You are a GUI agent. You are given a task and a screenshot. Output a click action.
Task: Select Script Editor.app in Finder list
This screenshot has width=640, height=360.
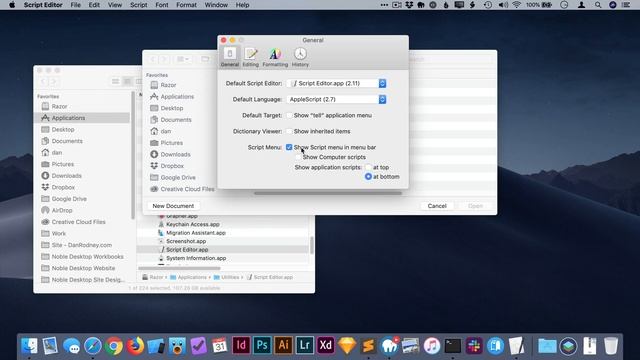(x=223, y=249)
